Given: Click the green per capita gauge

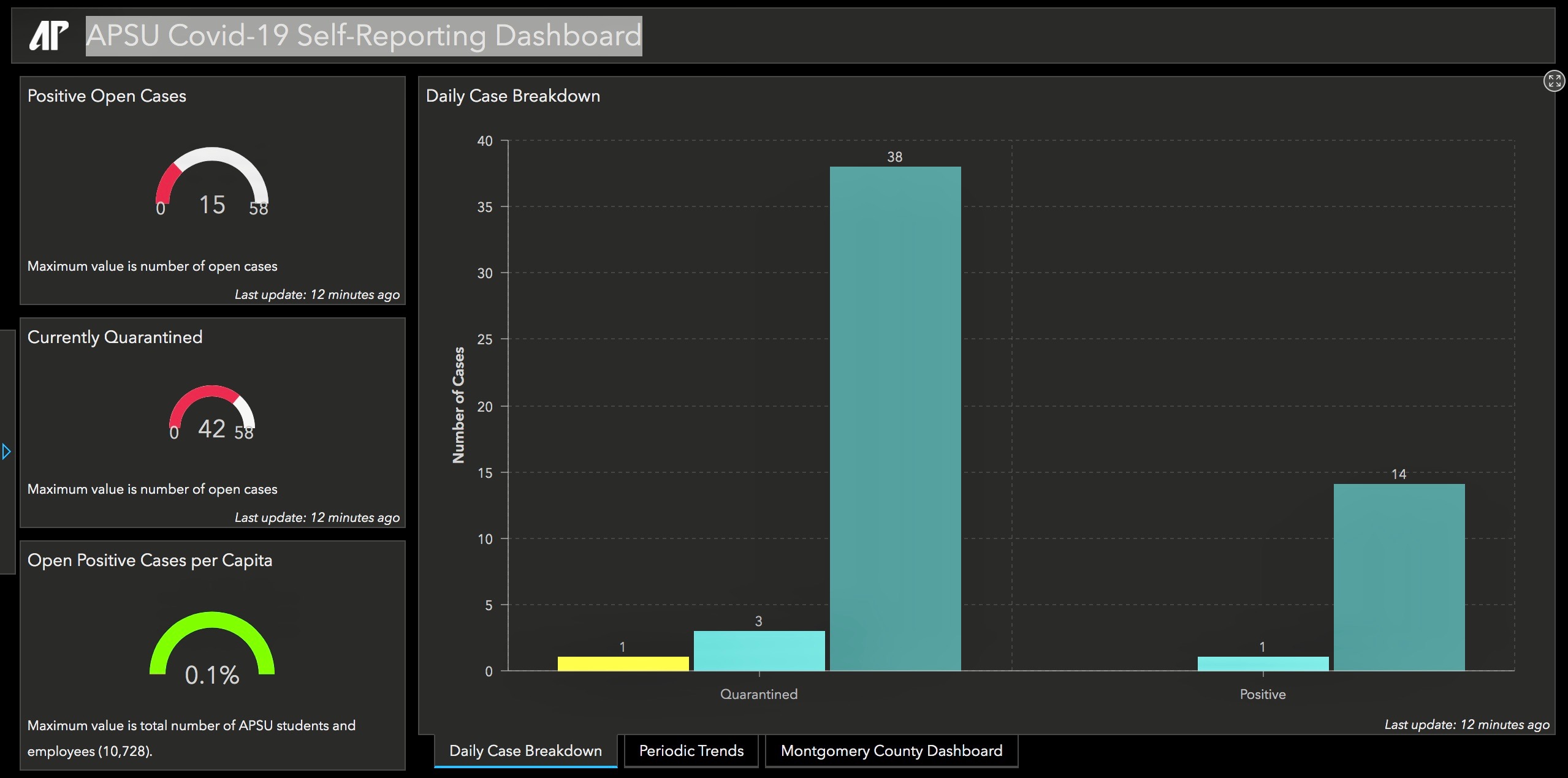Looking at the screenshot, I should [211, 646].
